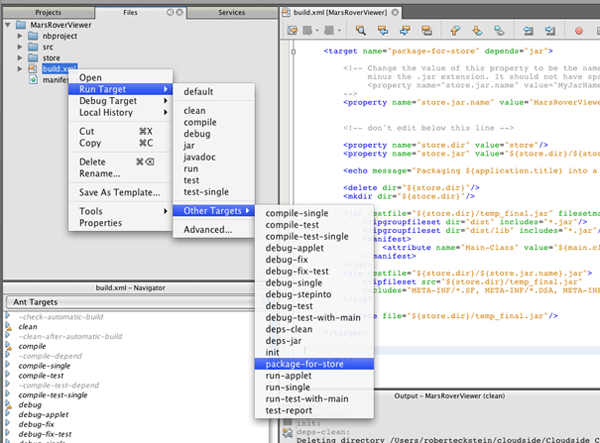The image size is (600, 443).
Task: Select the clean target in submenu
Action: [x=195, y=111]
